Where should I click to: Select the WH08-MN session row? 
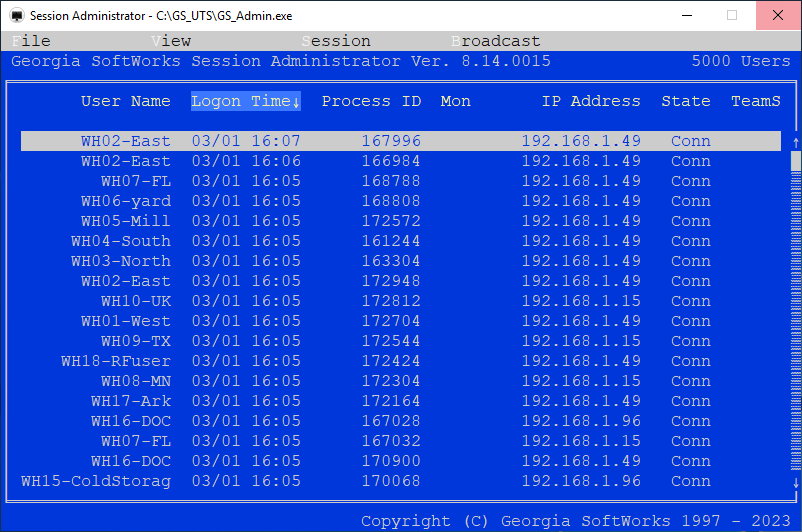click(x=401, y=381)
